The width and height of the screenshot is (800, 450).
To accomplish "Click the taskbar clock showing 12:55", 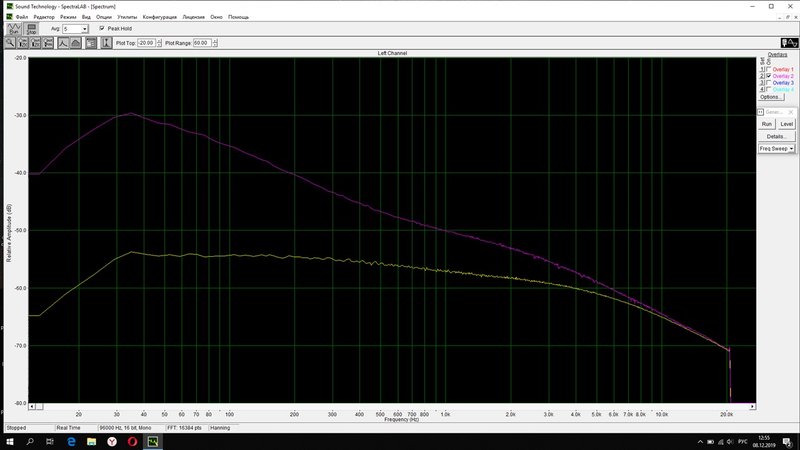I will [x=764, y=442].
